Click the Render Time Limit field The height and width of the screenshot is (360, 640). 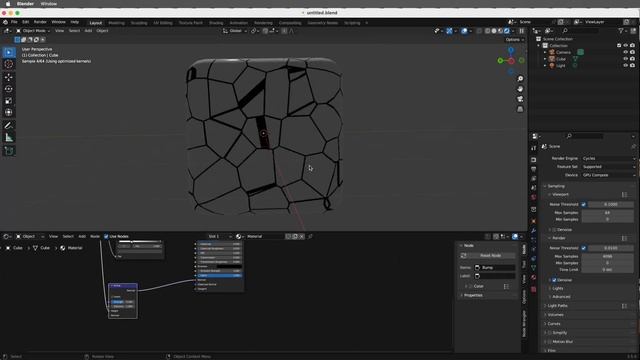(x=607, y=270)
